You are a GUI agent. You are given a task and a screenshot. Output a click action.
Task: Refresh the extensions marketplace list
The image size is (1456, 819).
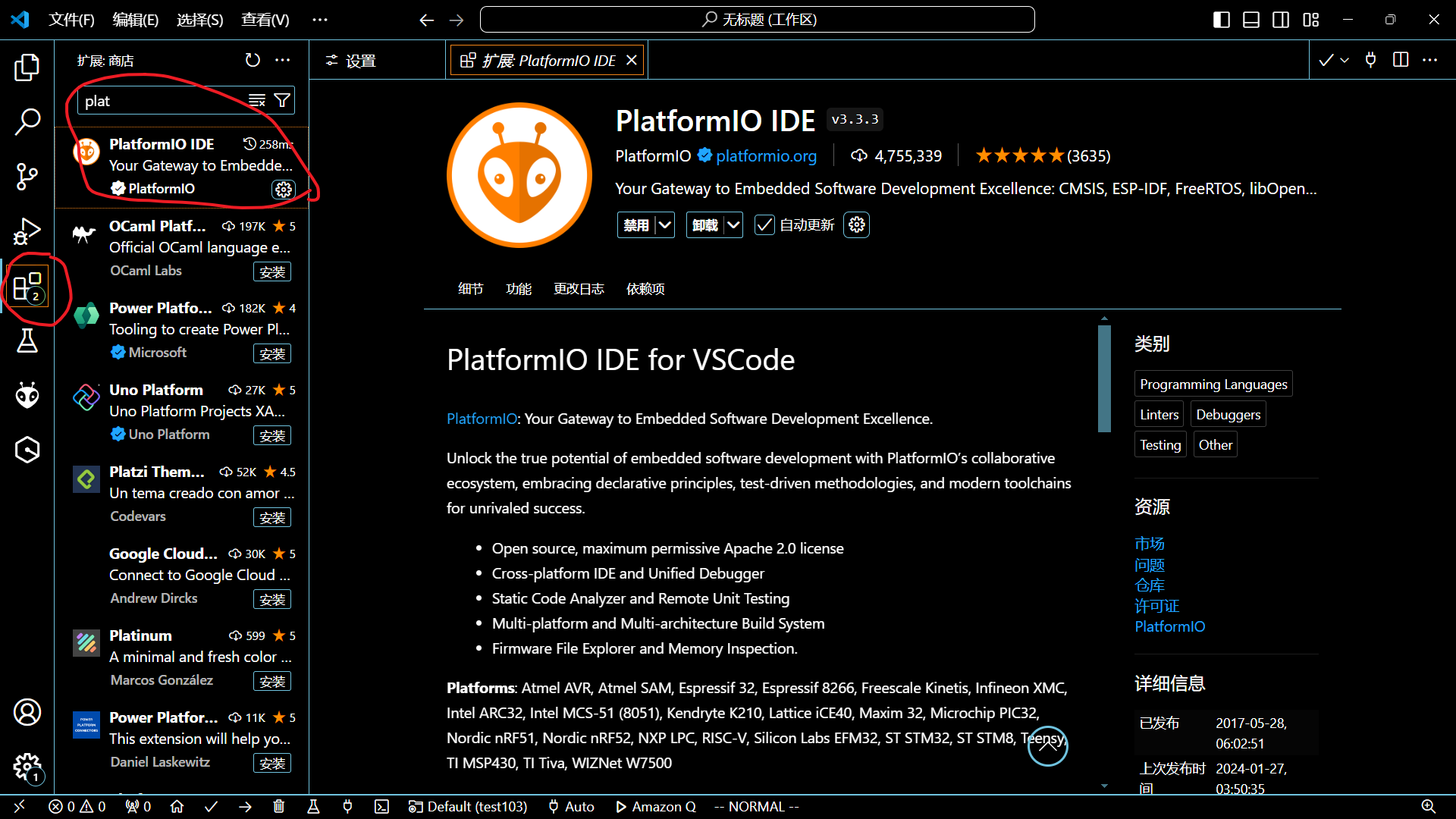253,60
